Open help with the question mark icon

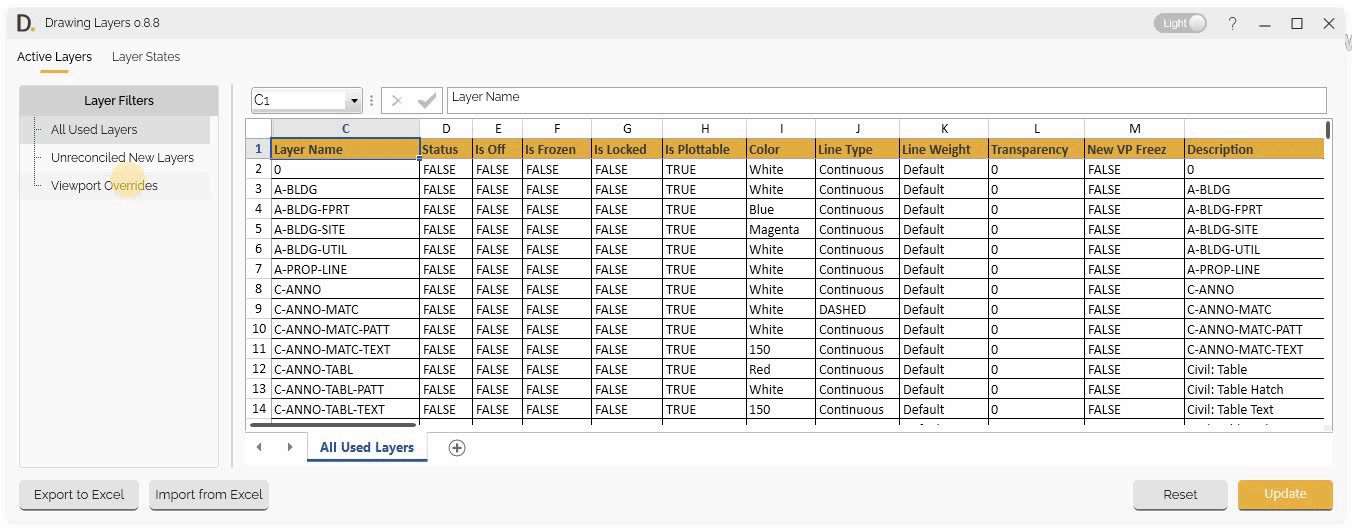pyautogui.click(x=1232, y=23)
